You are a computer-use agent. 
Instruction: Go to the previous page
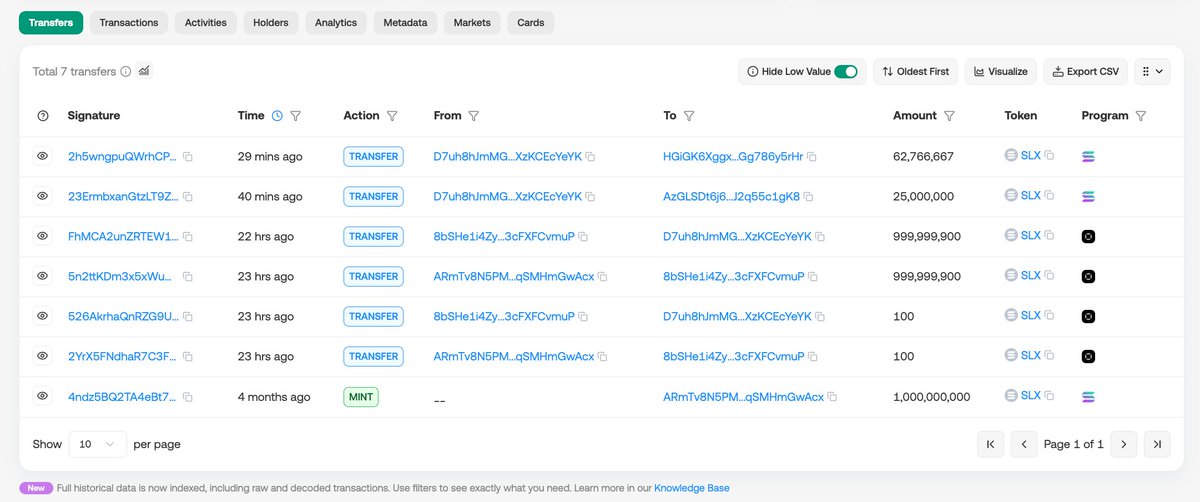tap(1023, 444)
